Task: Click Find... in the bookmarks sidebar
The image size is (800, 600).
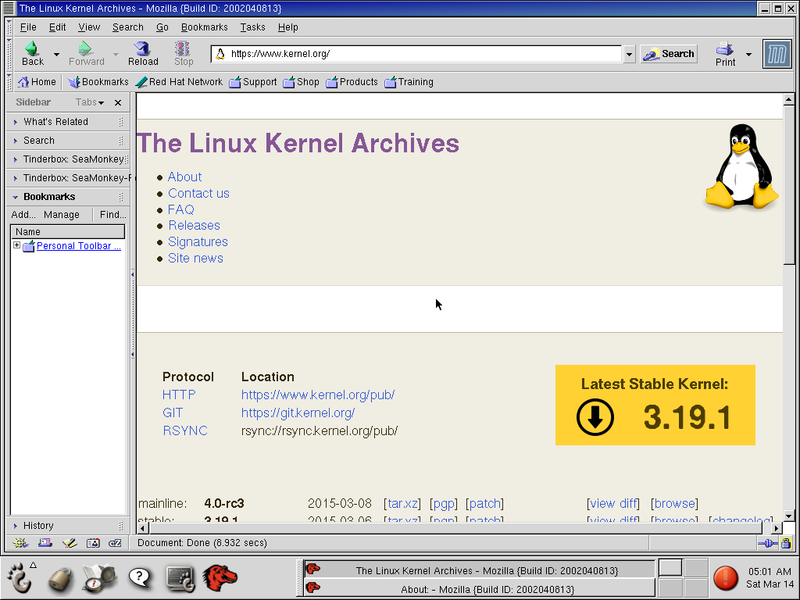Action: [x=113, y=214]
